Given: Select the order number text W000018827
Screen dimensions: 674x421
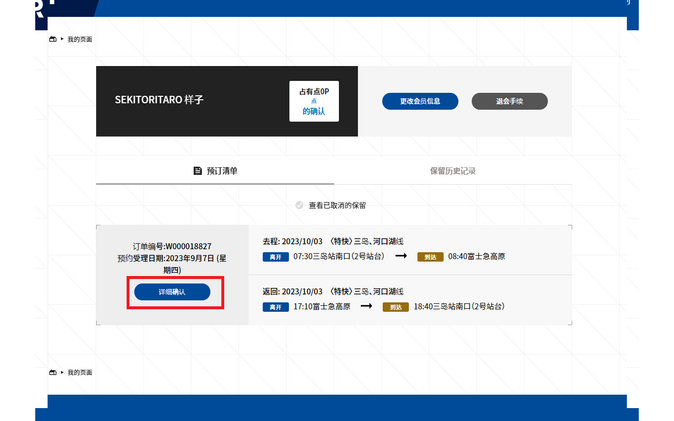Looking at the screenshot, I should [188, 246].
